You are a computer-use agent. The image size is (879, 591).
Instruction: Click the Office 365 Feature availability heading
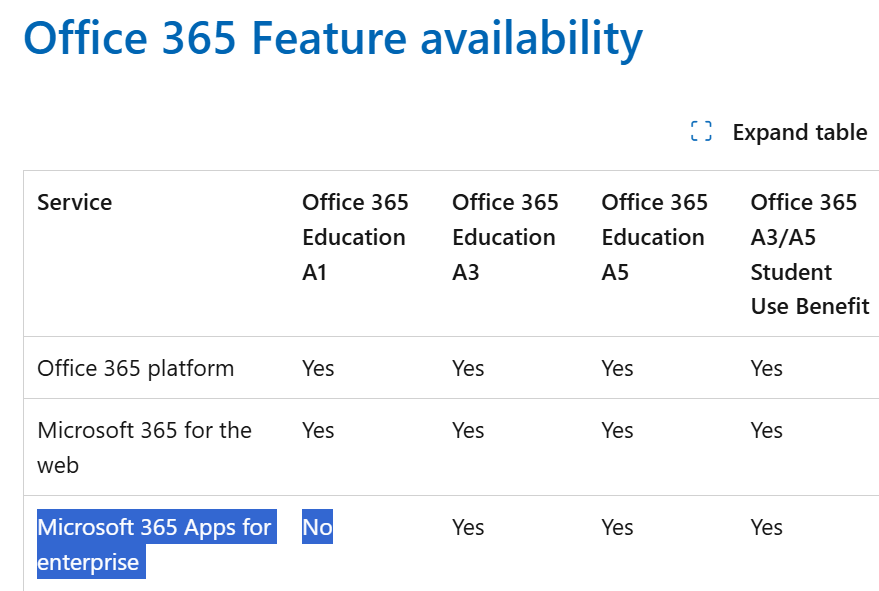[333, 38]
